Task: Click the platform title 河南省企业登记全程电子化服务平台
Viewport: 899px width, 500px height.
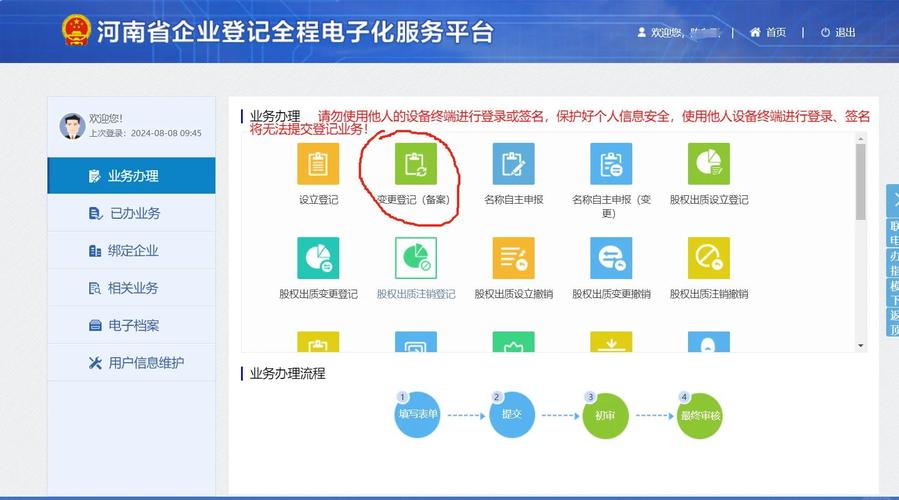Action: pyautogui.click(x=295, y=32)
